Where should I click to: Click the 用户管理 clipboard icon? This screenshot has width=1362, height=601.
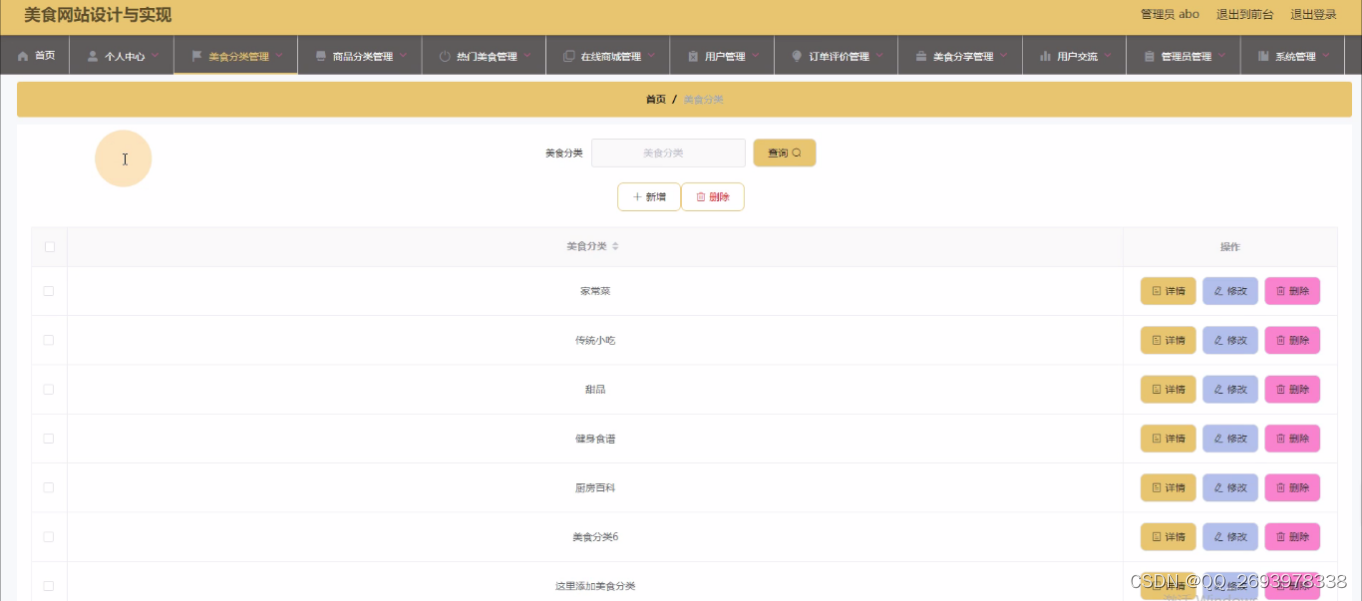click(693, 57)
